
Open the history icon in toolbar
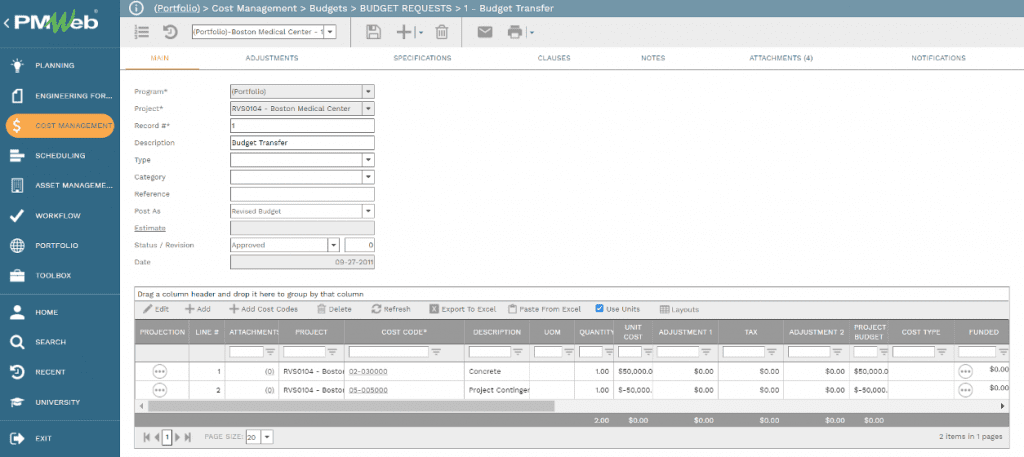click(x=170, y=32)
